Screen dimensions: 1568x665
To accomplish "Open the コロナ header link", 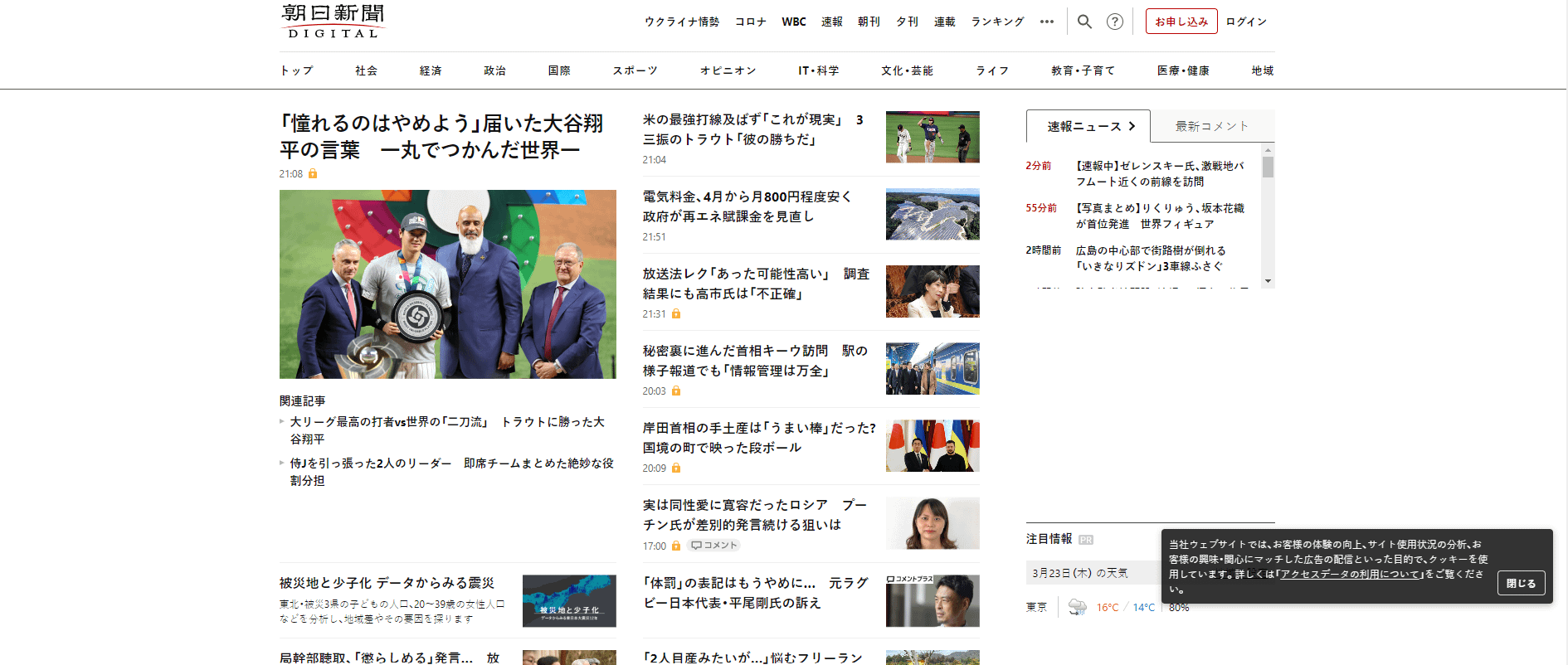I will [x=751, y=22].
